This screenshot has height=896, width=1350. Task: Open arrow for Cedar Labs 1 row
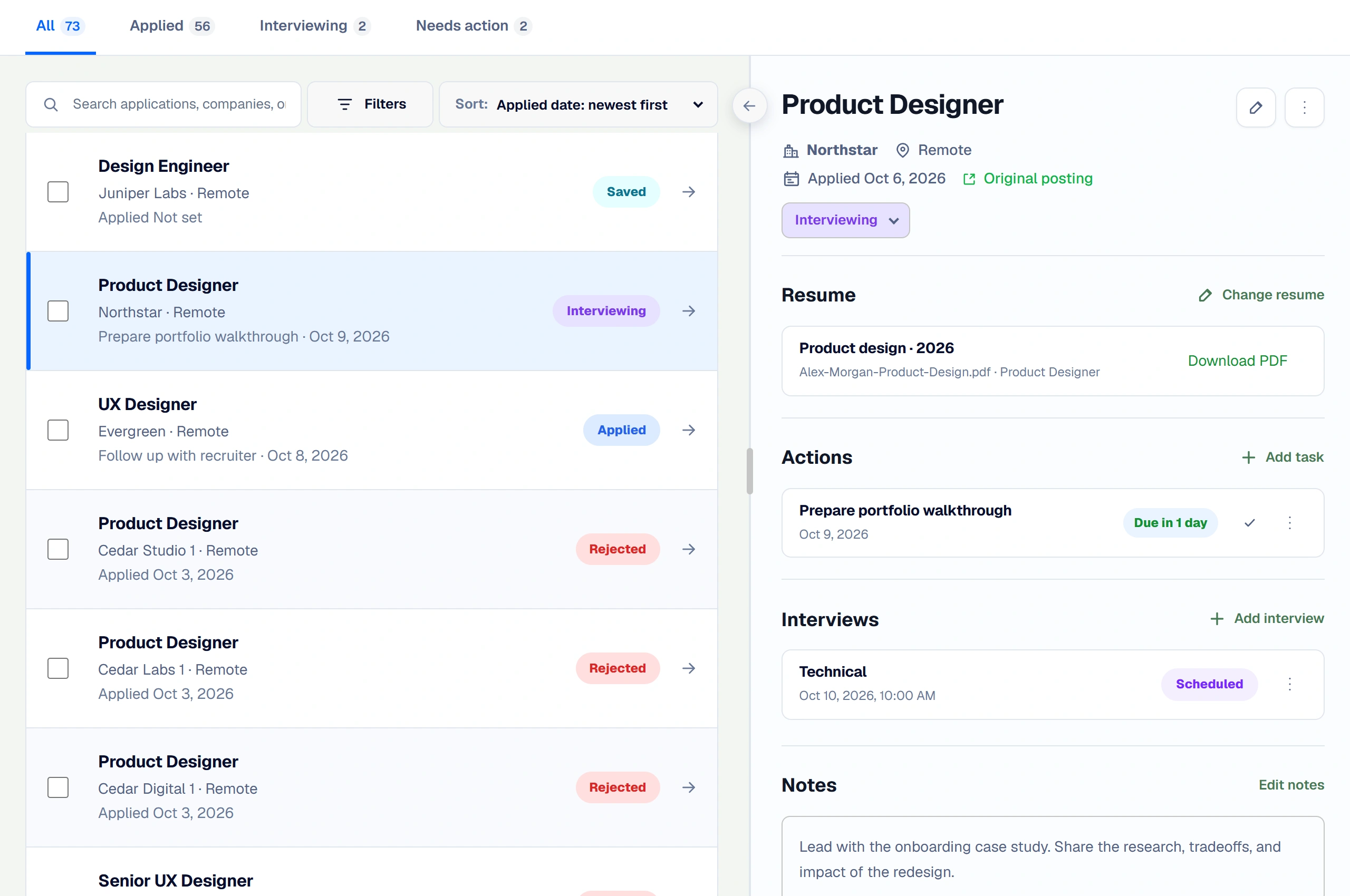click(688, 668)
